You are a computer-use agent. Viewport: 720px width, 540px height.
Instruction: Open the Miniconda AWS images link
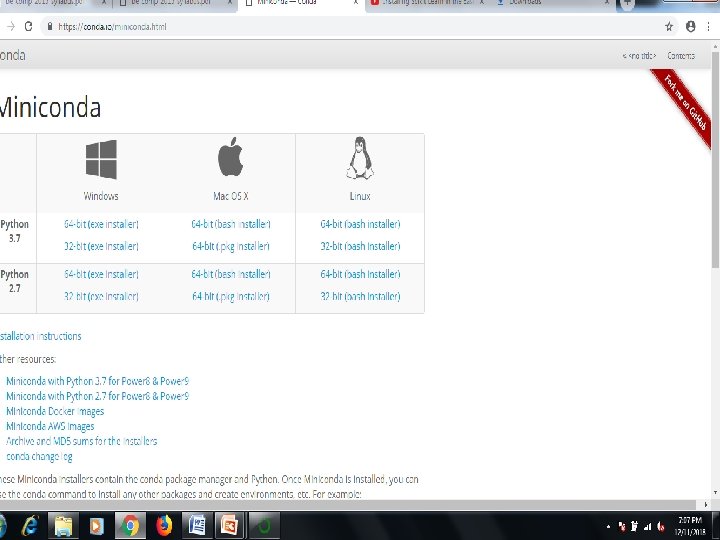[50, 426]
